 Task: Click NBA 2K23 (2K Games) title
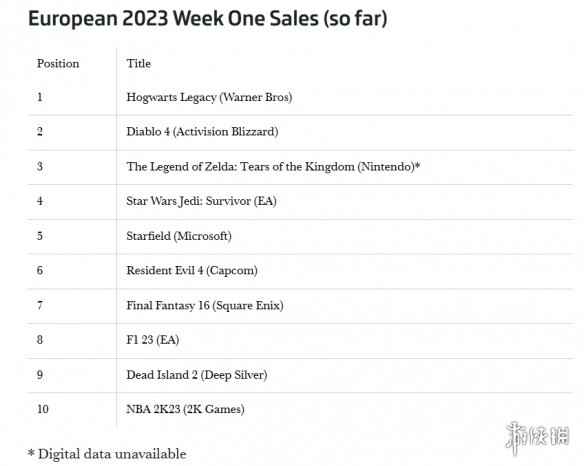coord(185,409)
